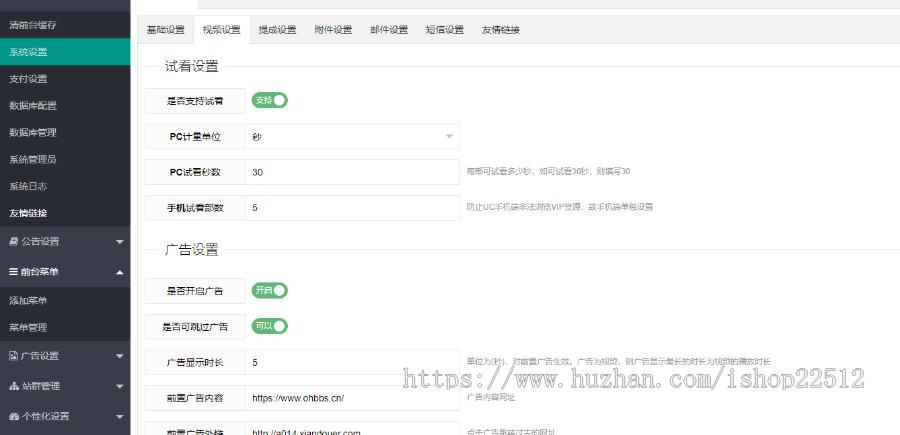Select the 视频设置 tab

222,30
